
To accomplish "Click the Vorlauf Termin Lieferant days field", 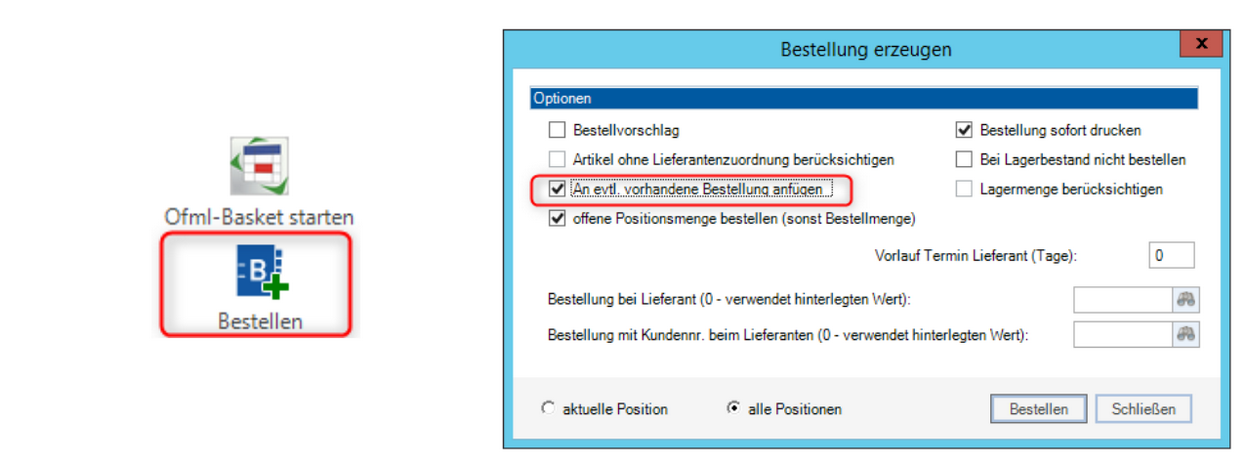I will click(x=1171, y=255).
